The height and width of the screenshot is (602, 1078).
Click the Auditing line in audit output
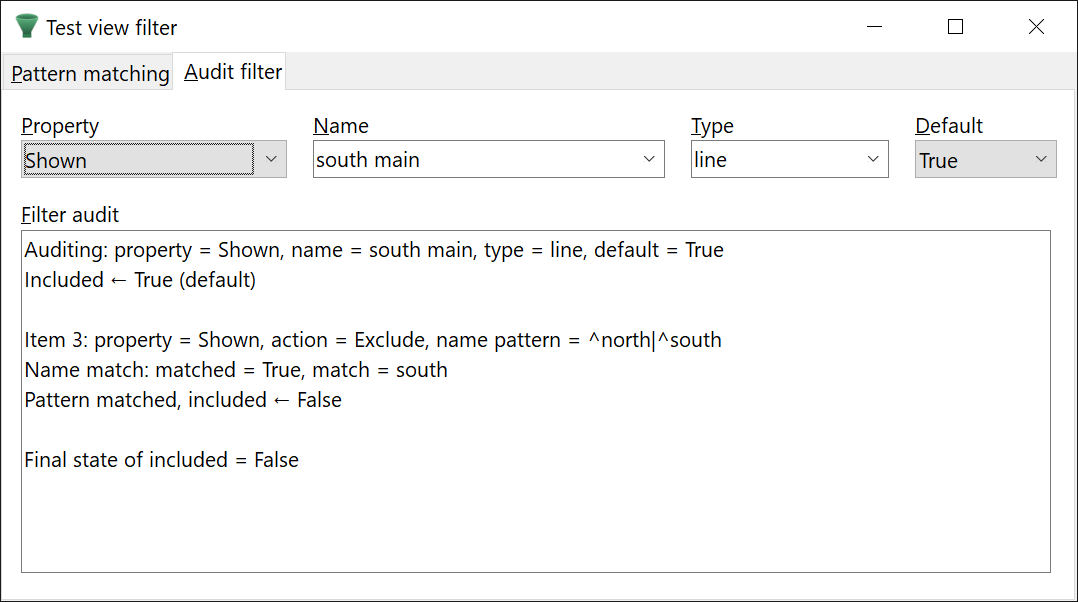point(373,250)
